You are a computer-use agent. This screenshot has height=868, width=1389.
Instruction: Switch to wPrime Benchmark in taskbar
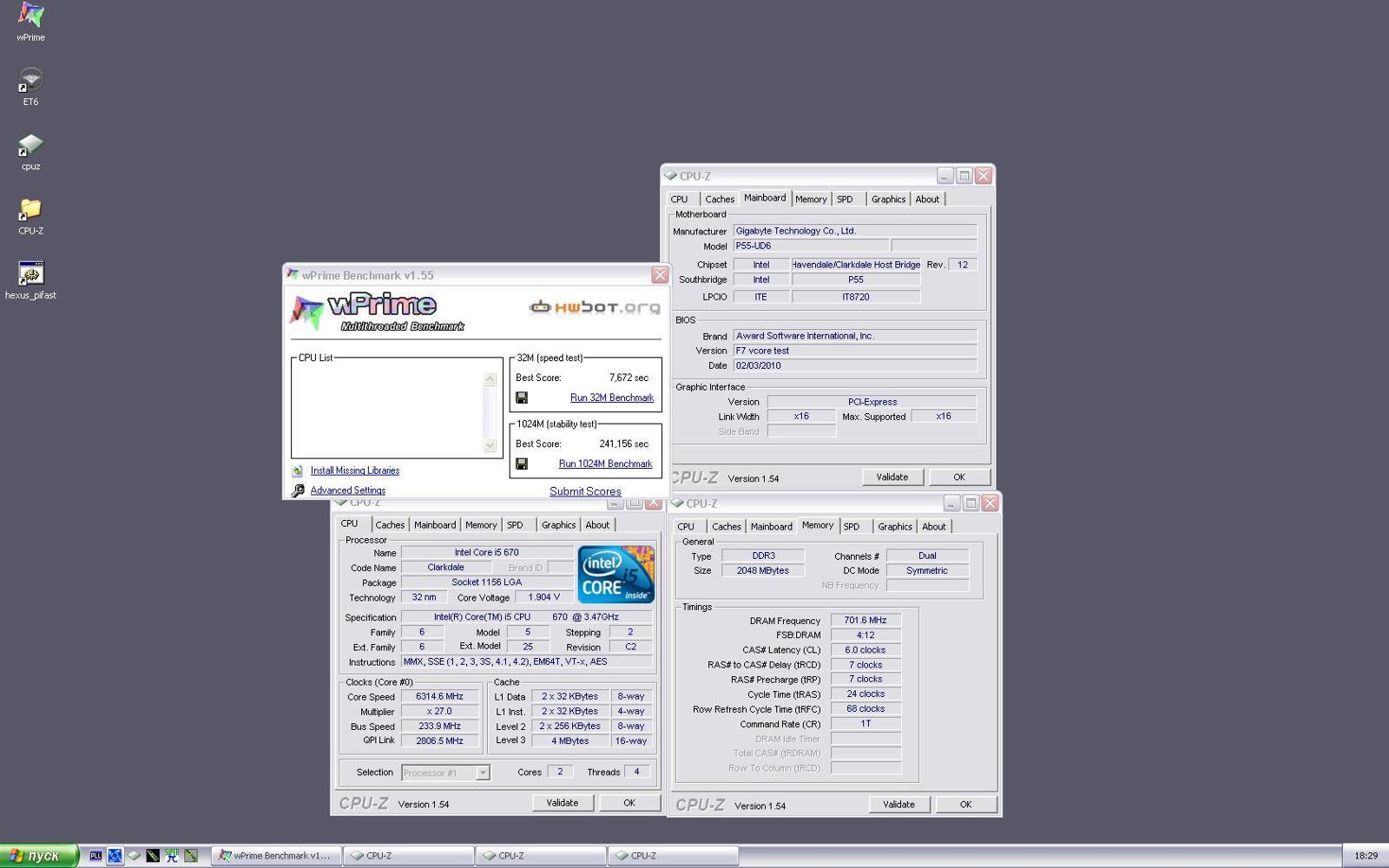[x=277, y=856]
